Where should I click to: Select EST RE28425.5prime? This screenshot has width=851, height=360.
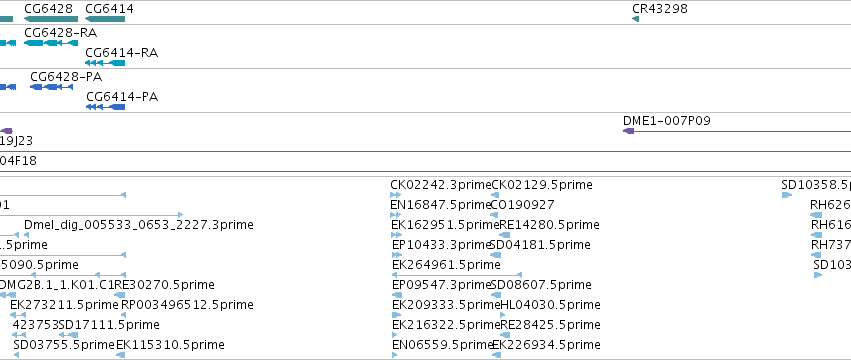pos(550,325)
